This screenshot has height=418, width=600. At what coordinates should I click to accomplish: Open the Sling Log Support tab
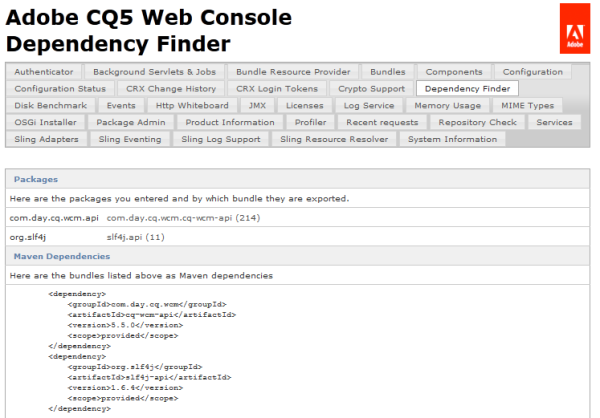221,139
